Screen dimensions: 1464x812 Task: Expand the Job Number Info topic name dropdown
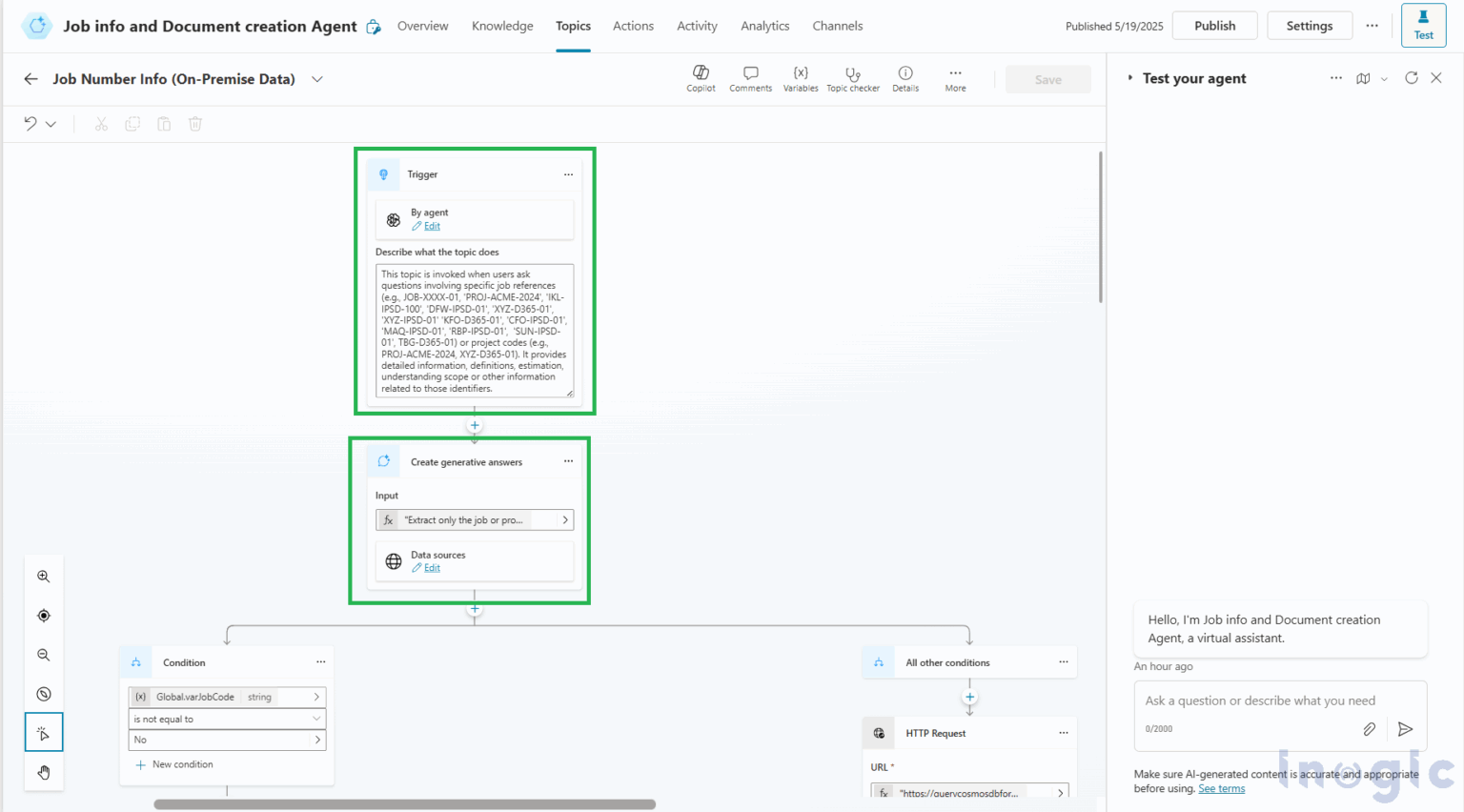click(316, 79)
